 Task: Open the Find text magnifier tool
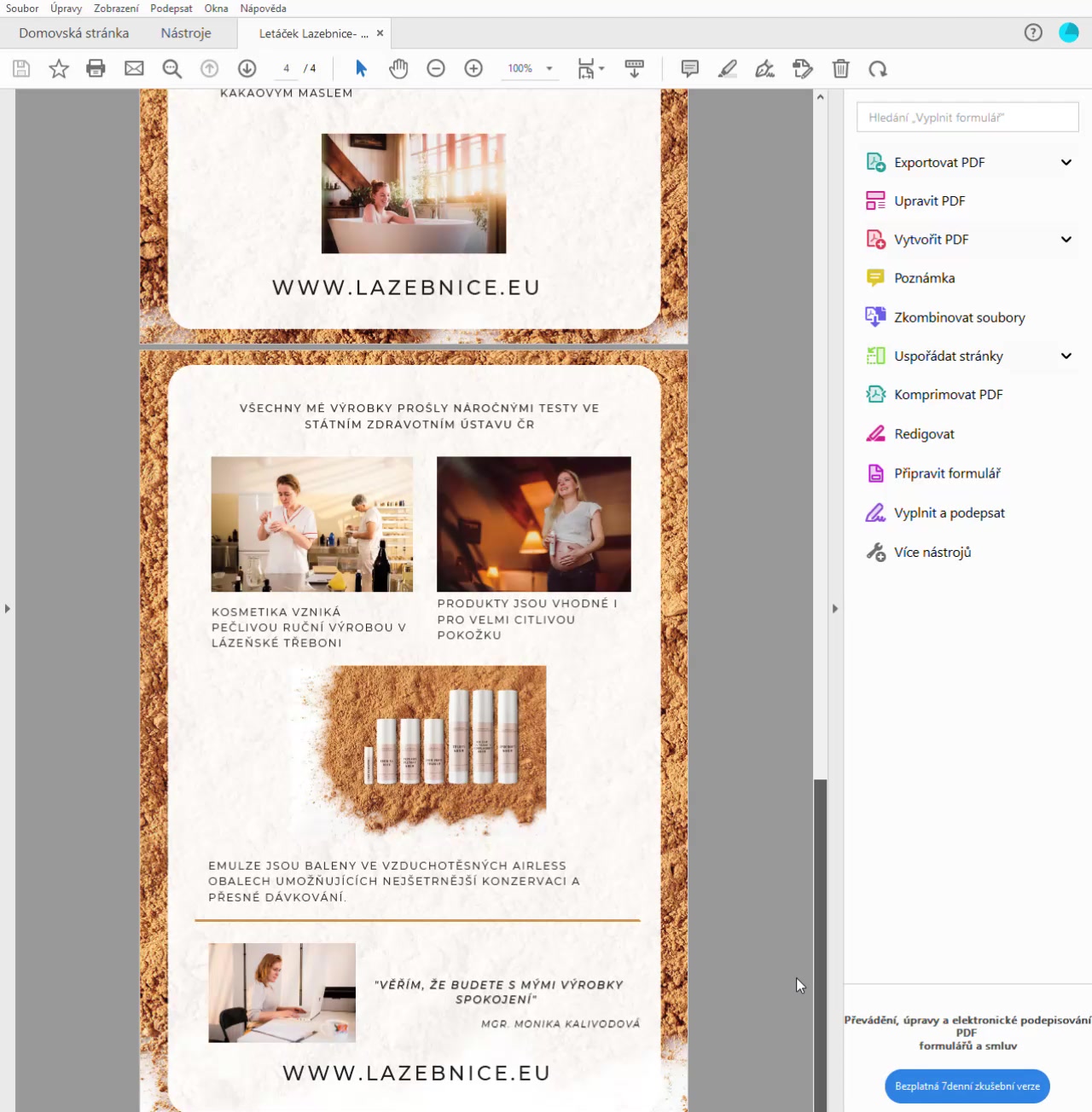pyautogui.click(x=171, y=69)
